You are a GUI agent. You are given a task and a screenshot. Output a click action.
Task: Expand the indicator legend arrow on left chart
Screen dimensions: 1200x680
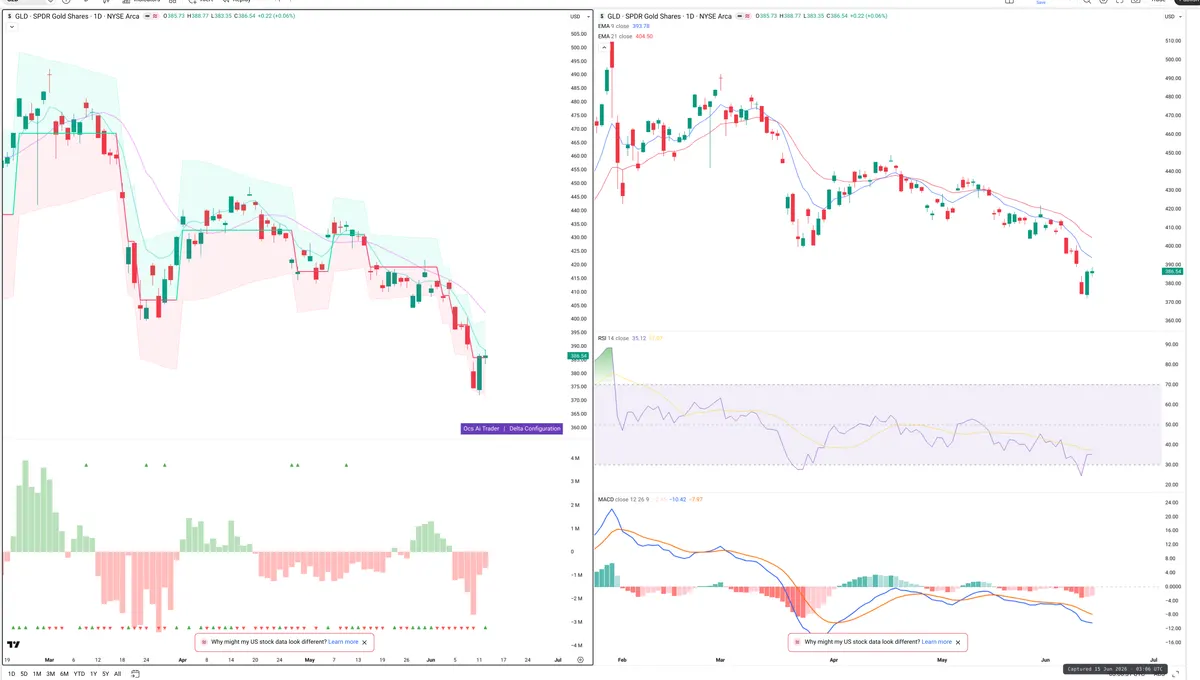pos(11,28)
